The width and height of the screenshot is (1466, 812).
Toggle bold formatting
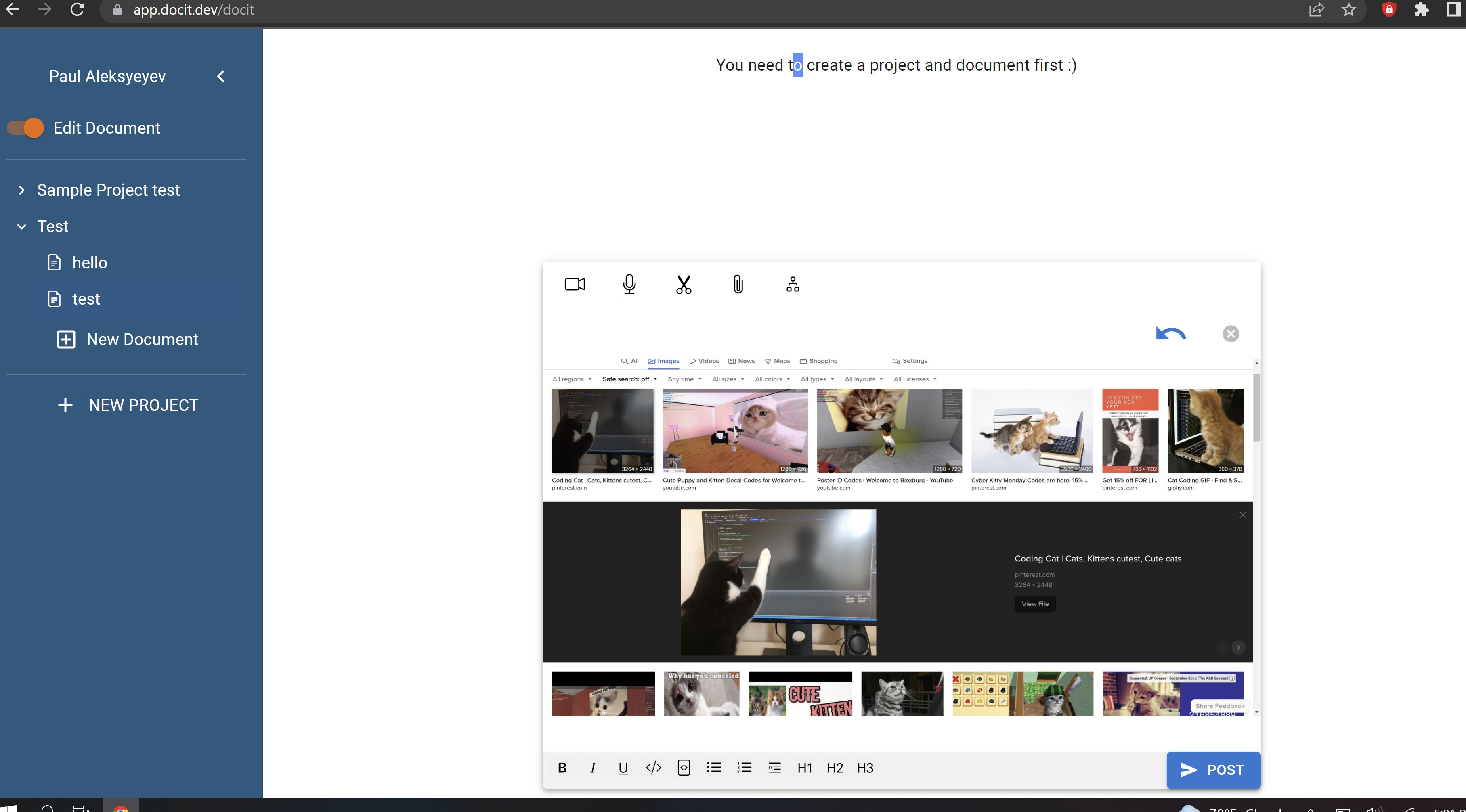tap(562, 768)
